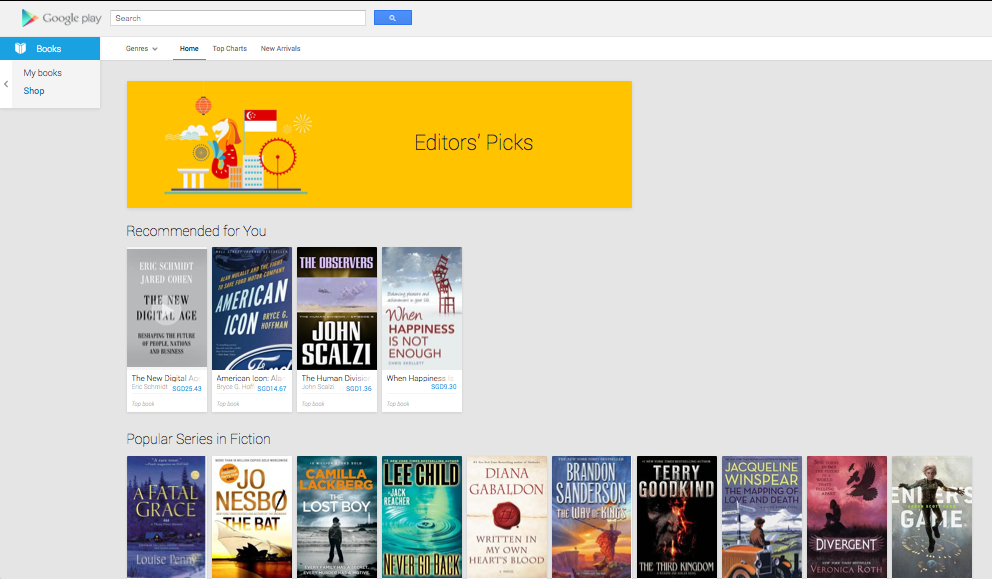The image size is (992, 579).
Task: Open When Happiness Is Not Enough cover
Action: pos(422,308)
